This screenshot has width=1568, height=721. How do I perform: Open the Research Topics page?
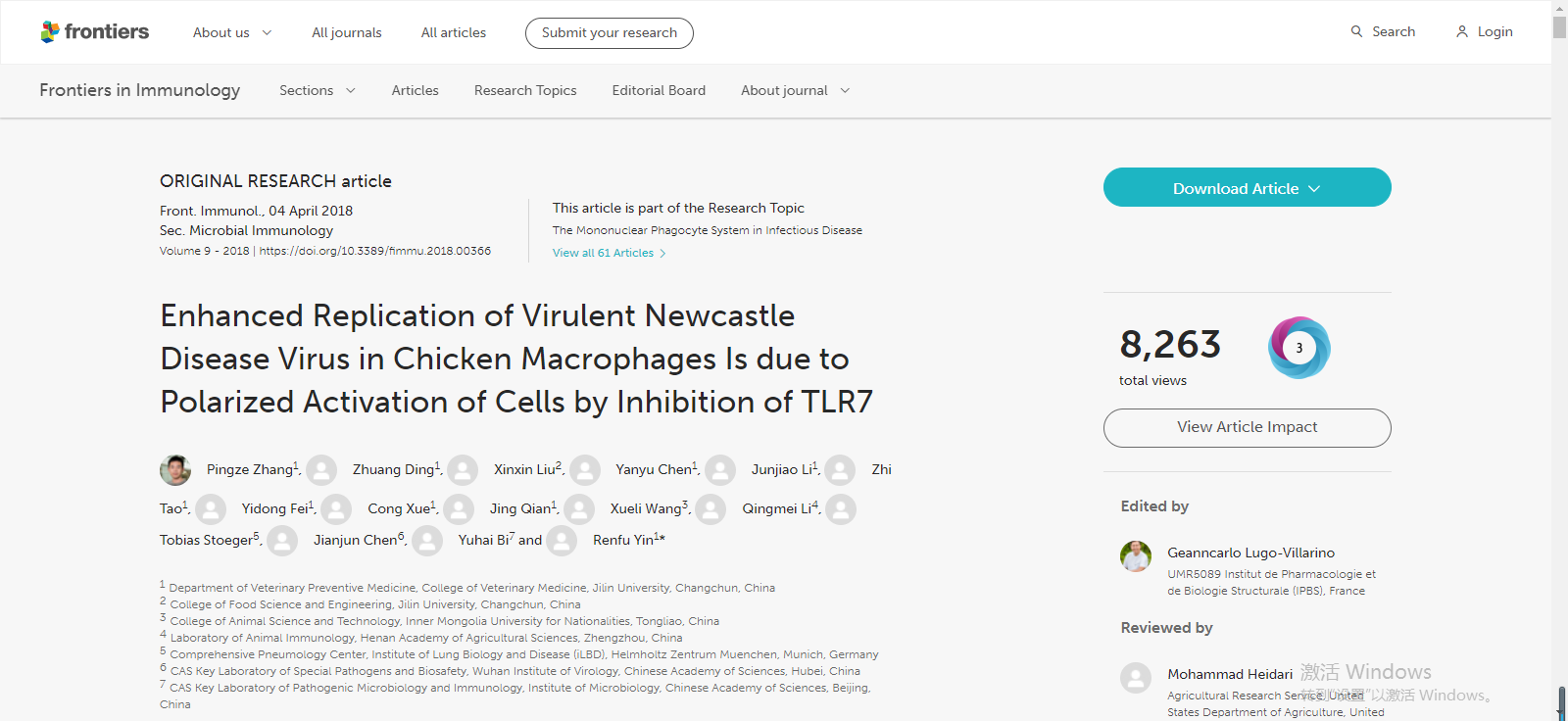pos(525,90)
